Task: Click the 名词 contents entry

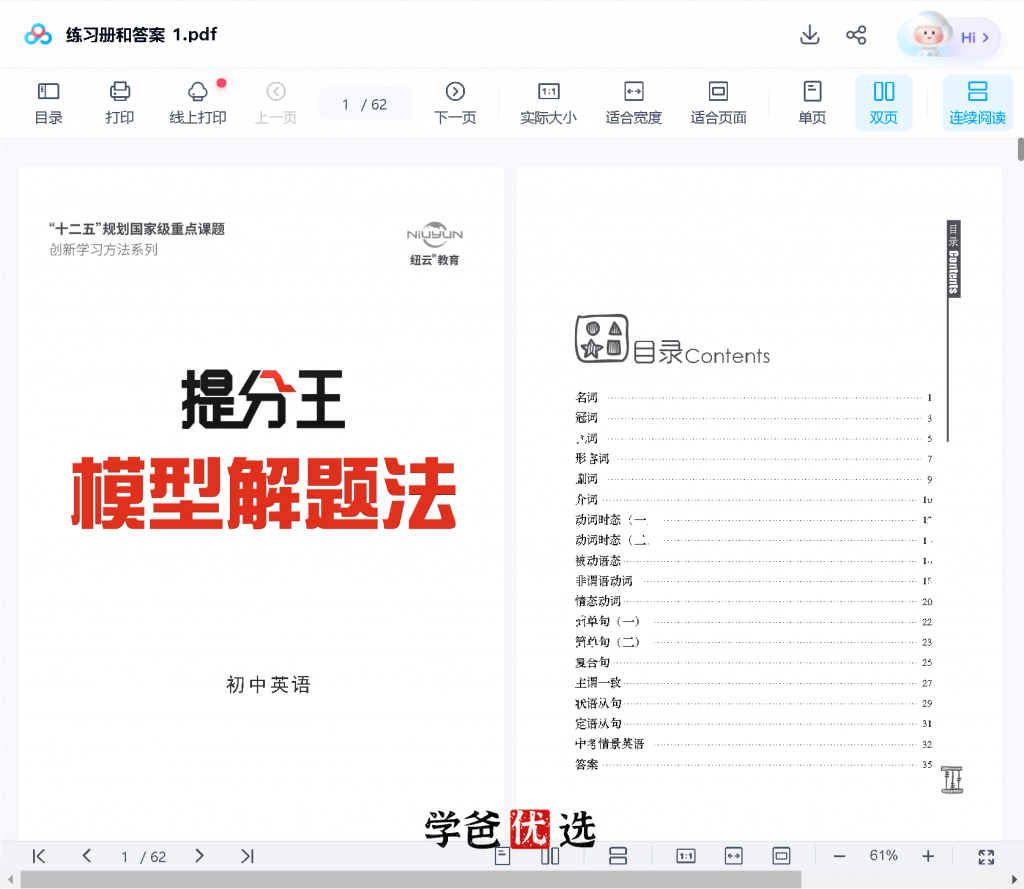Action: click(x=754, y=397)
